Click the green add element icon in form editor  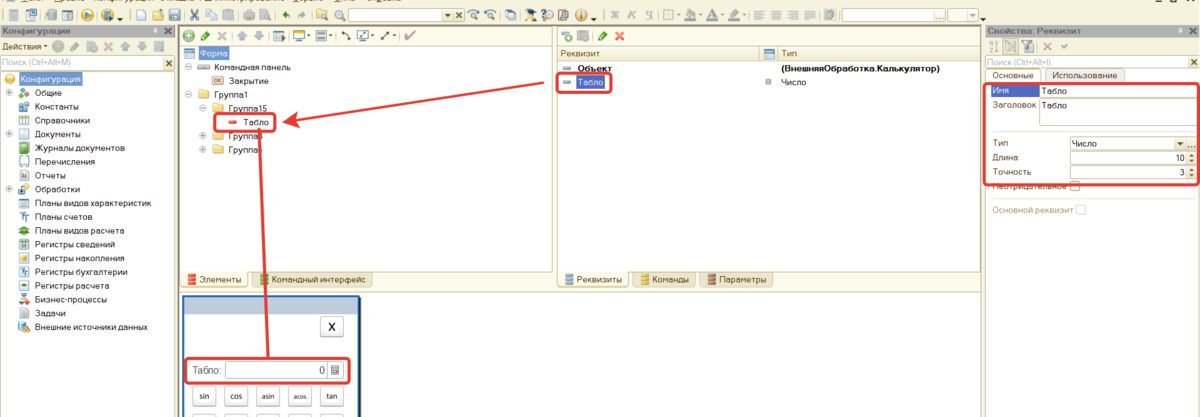188,36
